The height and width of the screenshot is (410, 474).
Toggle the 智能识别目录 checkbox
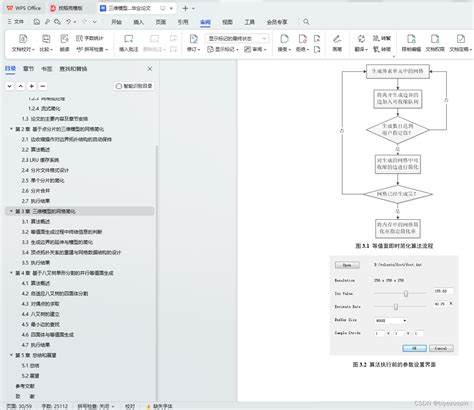click(118, 86)
